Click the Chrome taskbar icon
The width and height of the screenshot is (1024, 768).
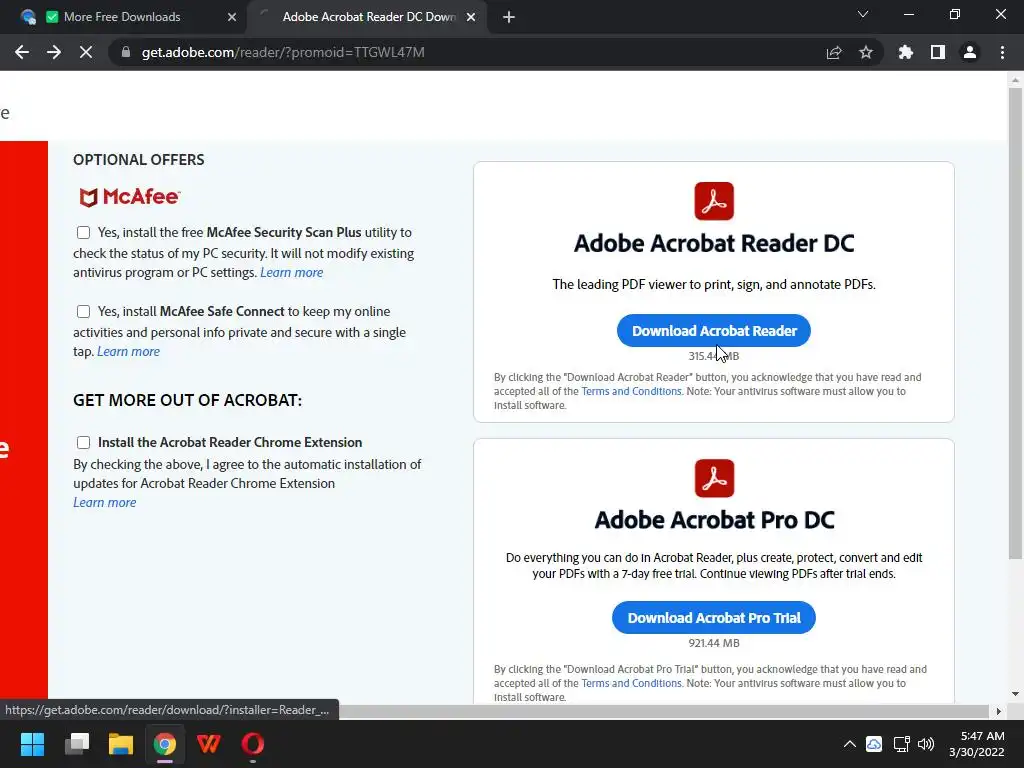tap(165, 744)
